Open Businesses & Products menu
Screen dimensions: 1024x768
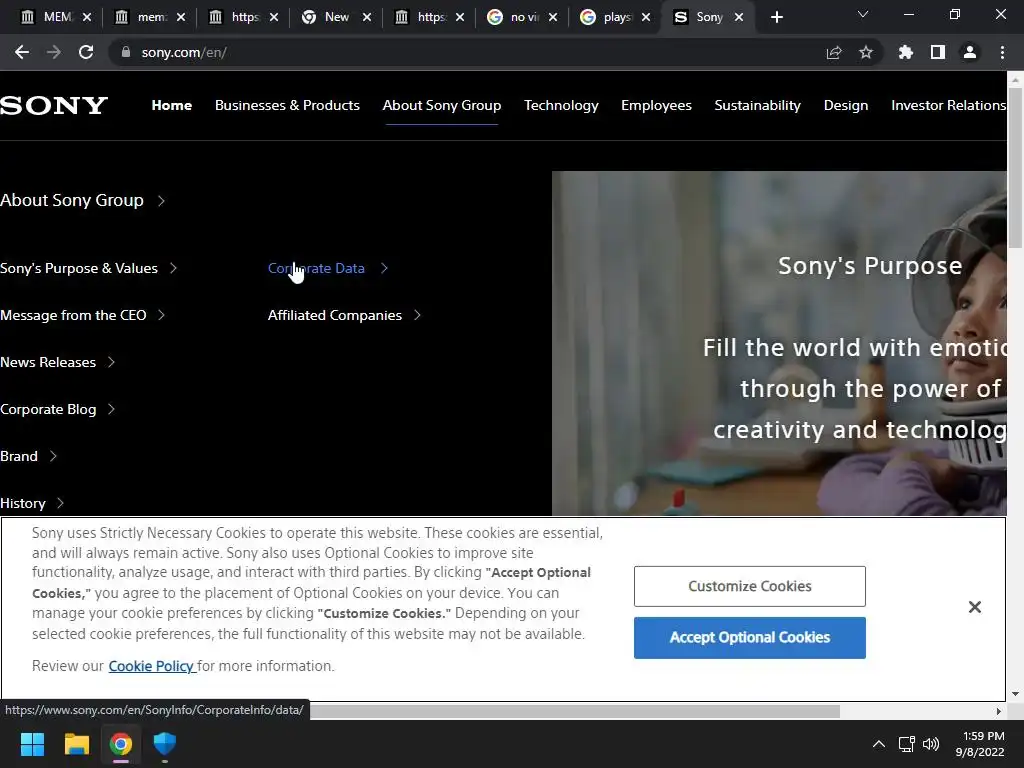pos(287,105)
